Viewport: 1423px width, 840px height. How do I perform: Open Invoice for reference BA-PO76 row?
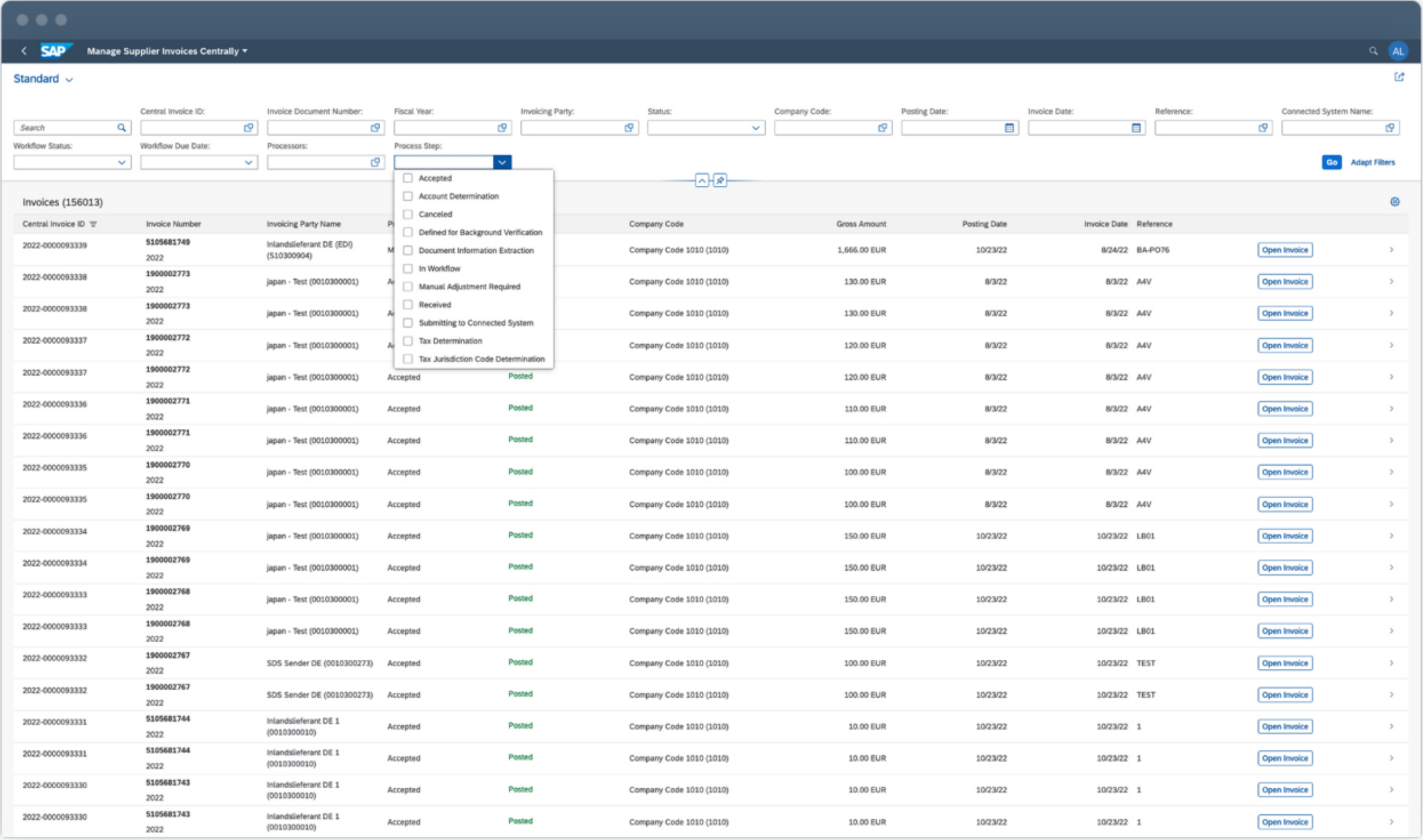click(x=1285, y=250)
